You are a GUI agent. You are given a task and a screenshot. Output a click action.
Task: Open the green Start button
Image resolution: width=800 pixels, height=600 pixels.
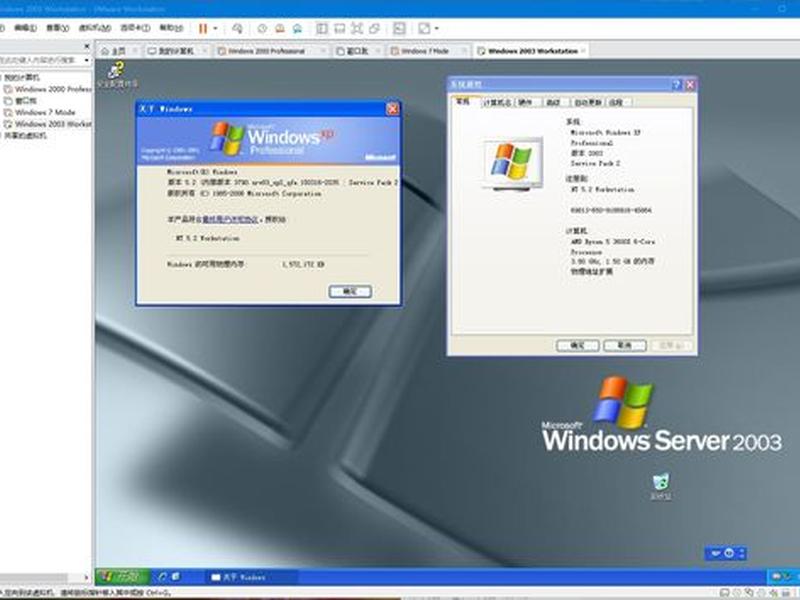pos(122,577)
